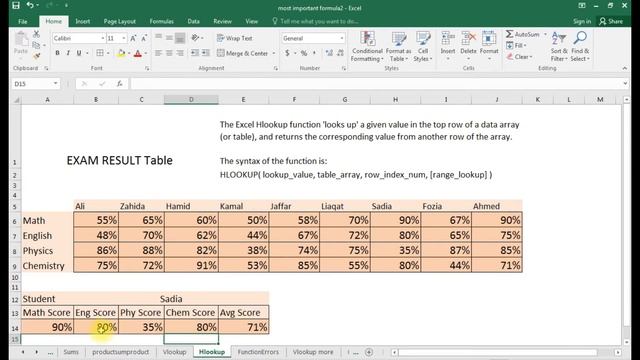The width and height of the screenshot is (640, 360).
Task: Click AutoSum sigma button
Action: pos(523,34)
